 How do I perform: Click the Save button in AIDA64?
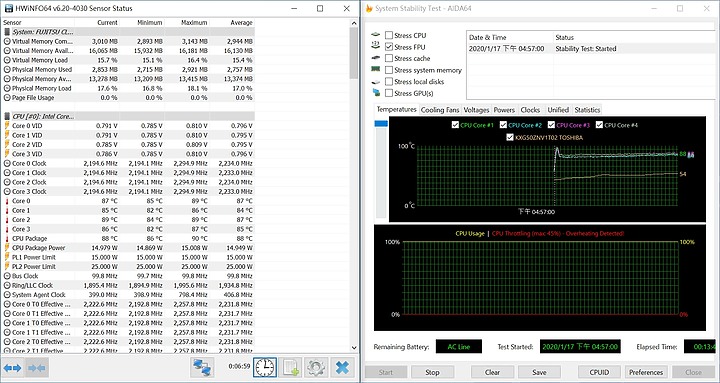point(539,372)
